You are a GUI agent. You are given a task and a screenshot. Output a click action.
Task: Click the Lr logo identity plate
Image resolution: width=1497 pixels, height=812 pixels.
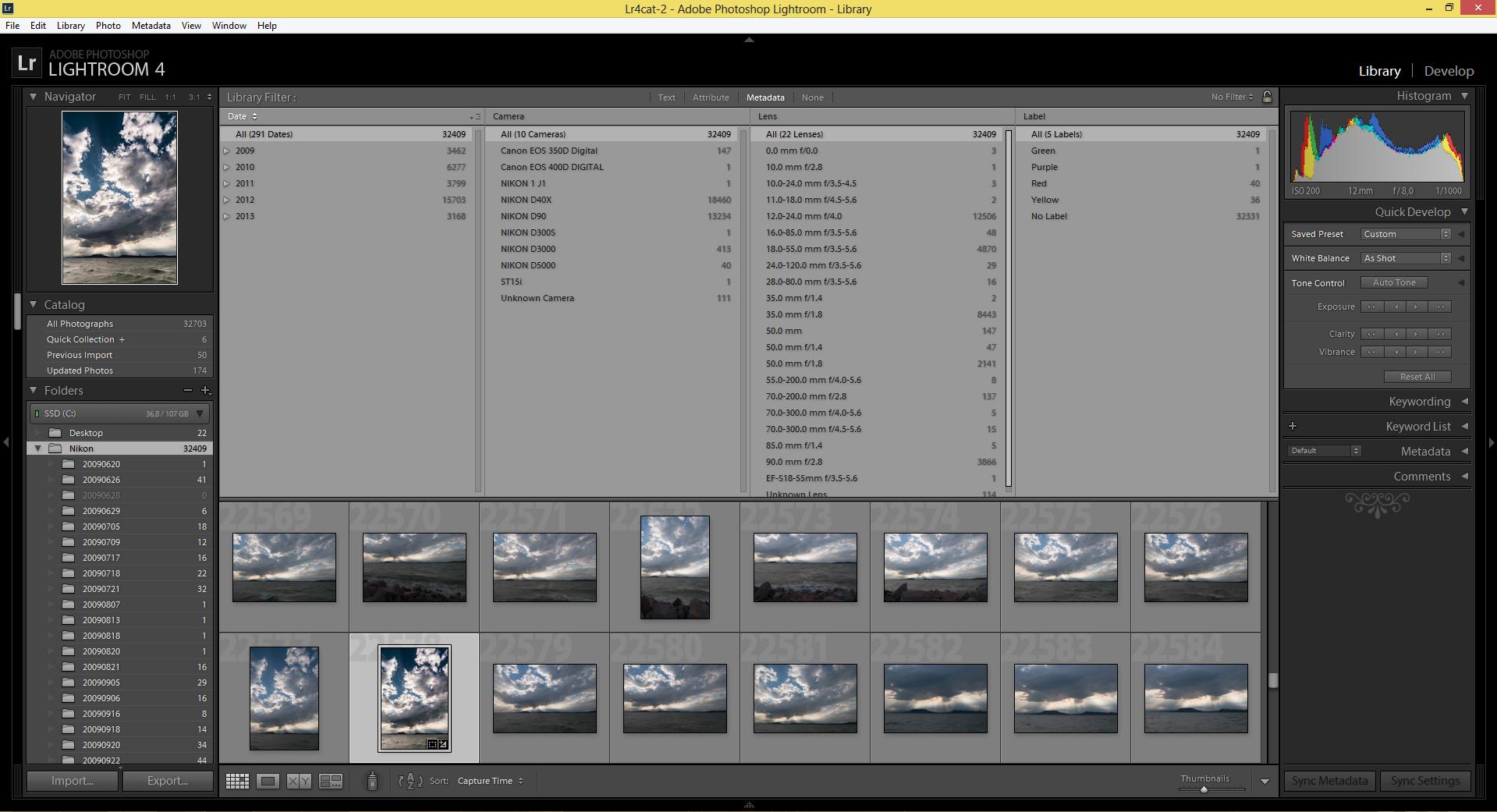tap(27, 63)
